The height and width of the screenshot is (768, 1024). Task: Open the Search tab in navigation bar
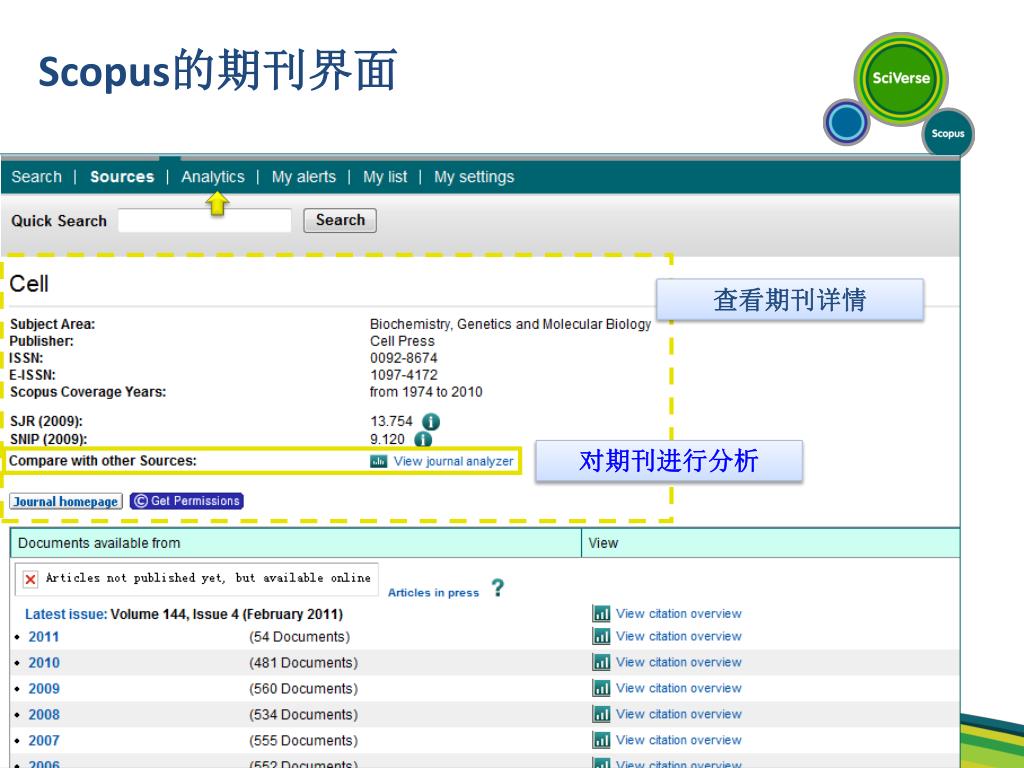point(37,177)
